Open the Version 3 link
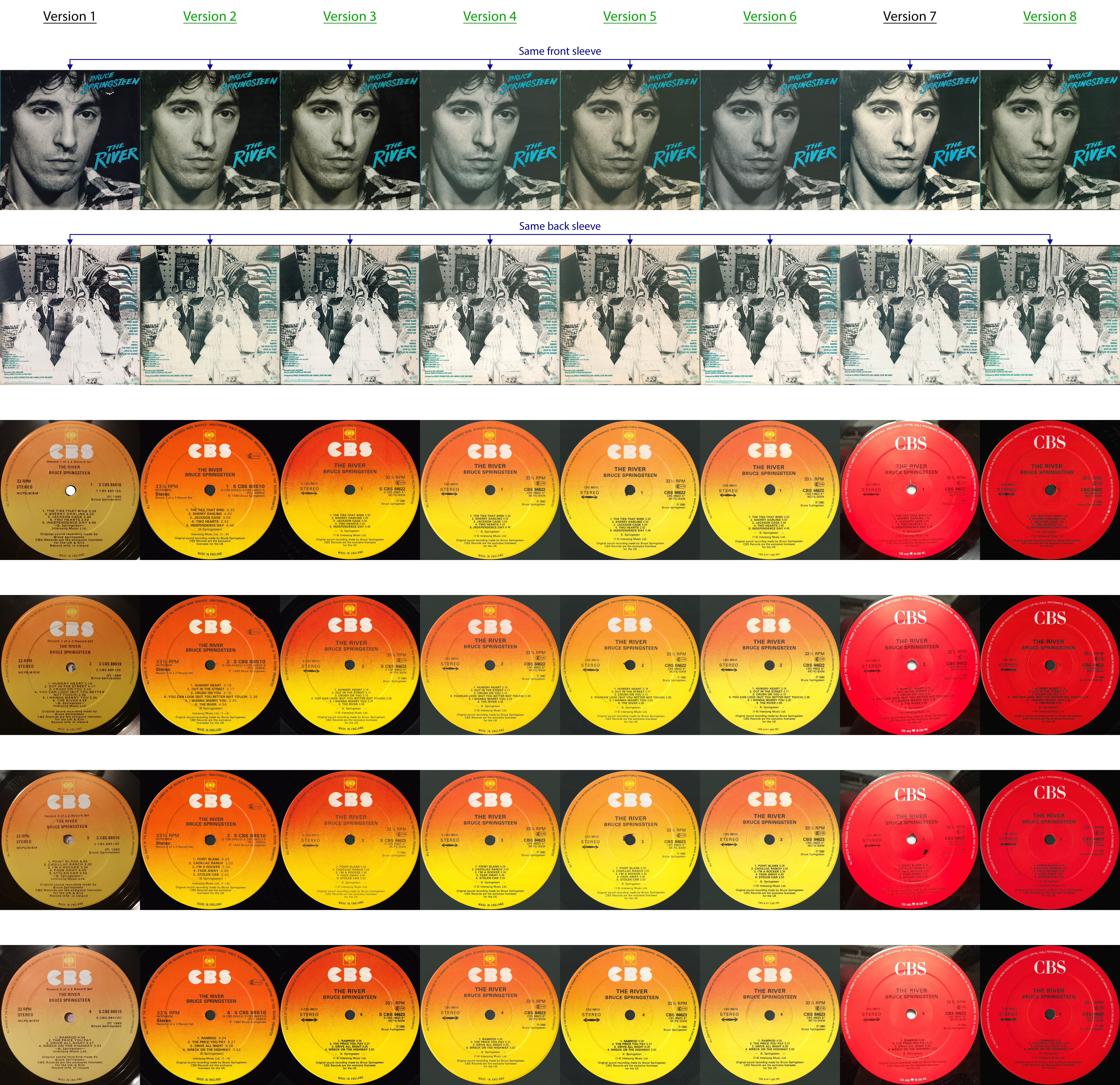 [x=350, y=17]
